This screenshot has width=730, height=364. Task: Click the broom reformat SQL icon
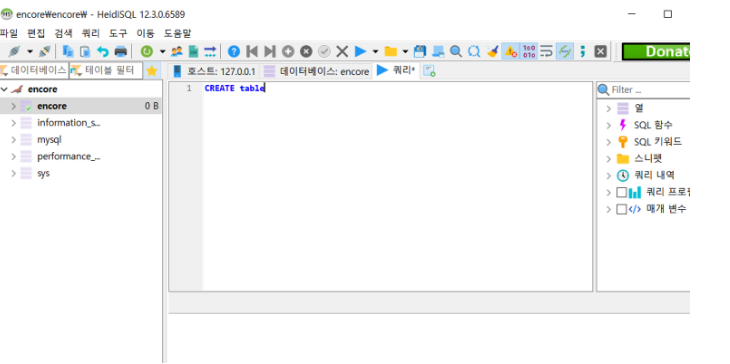(x=493, y=51)
